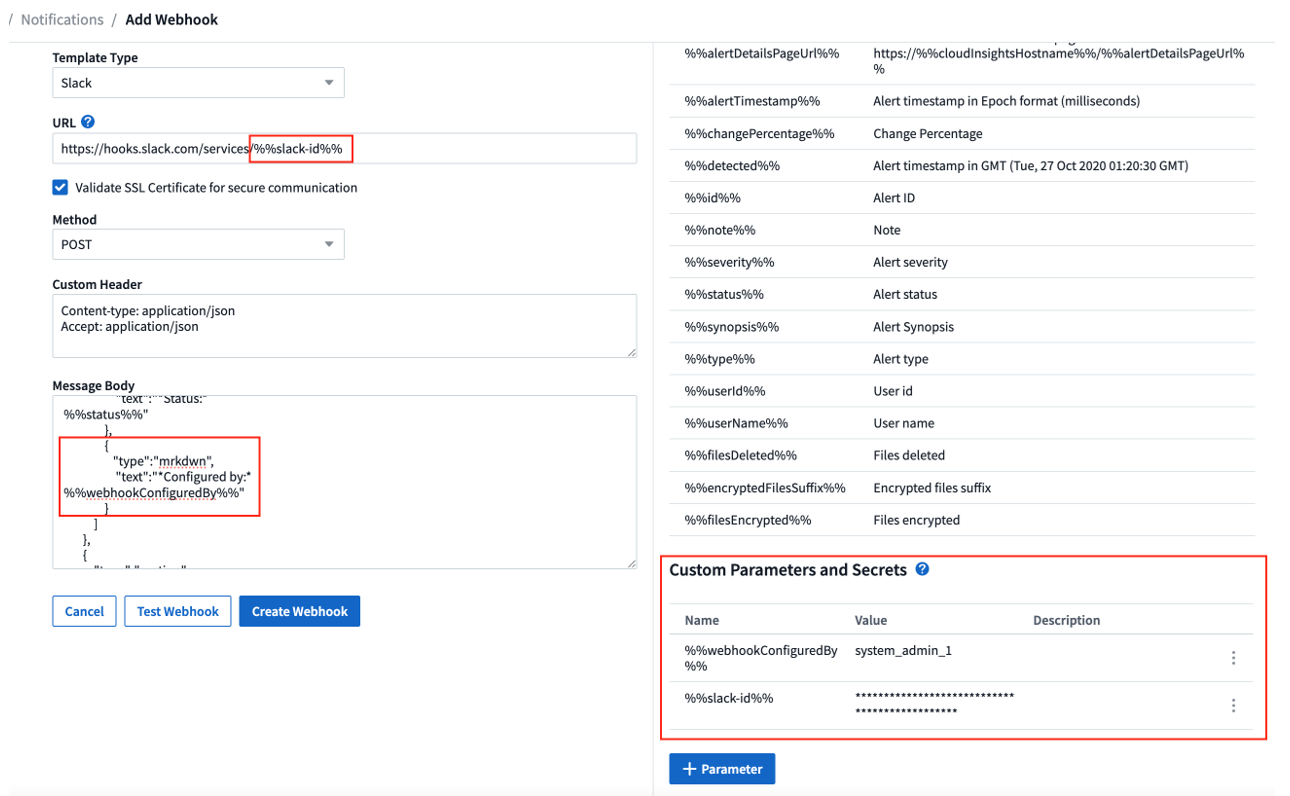Expand the Method dropdown

click(x=198, y=244)
